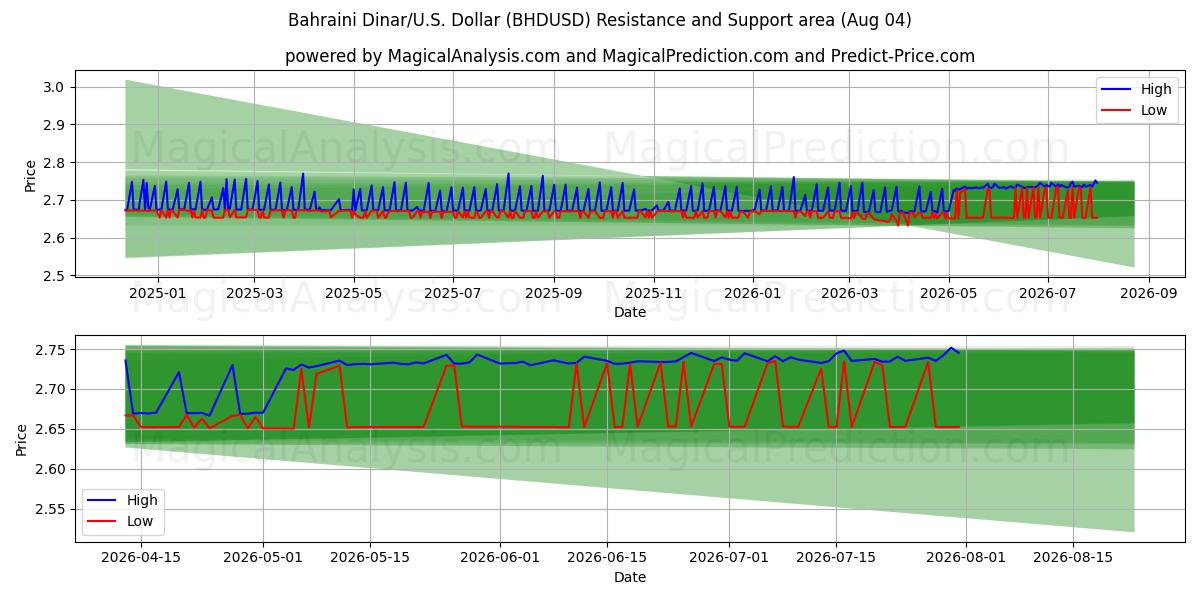The height and width of the screenshot is (600, 1200).
Task: Click the '2026-09' date tick label
Action: pyautogui.click(x=1149, y=294)
